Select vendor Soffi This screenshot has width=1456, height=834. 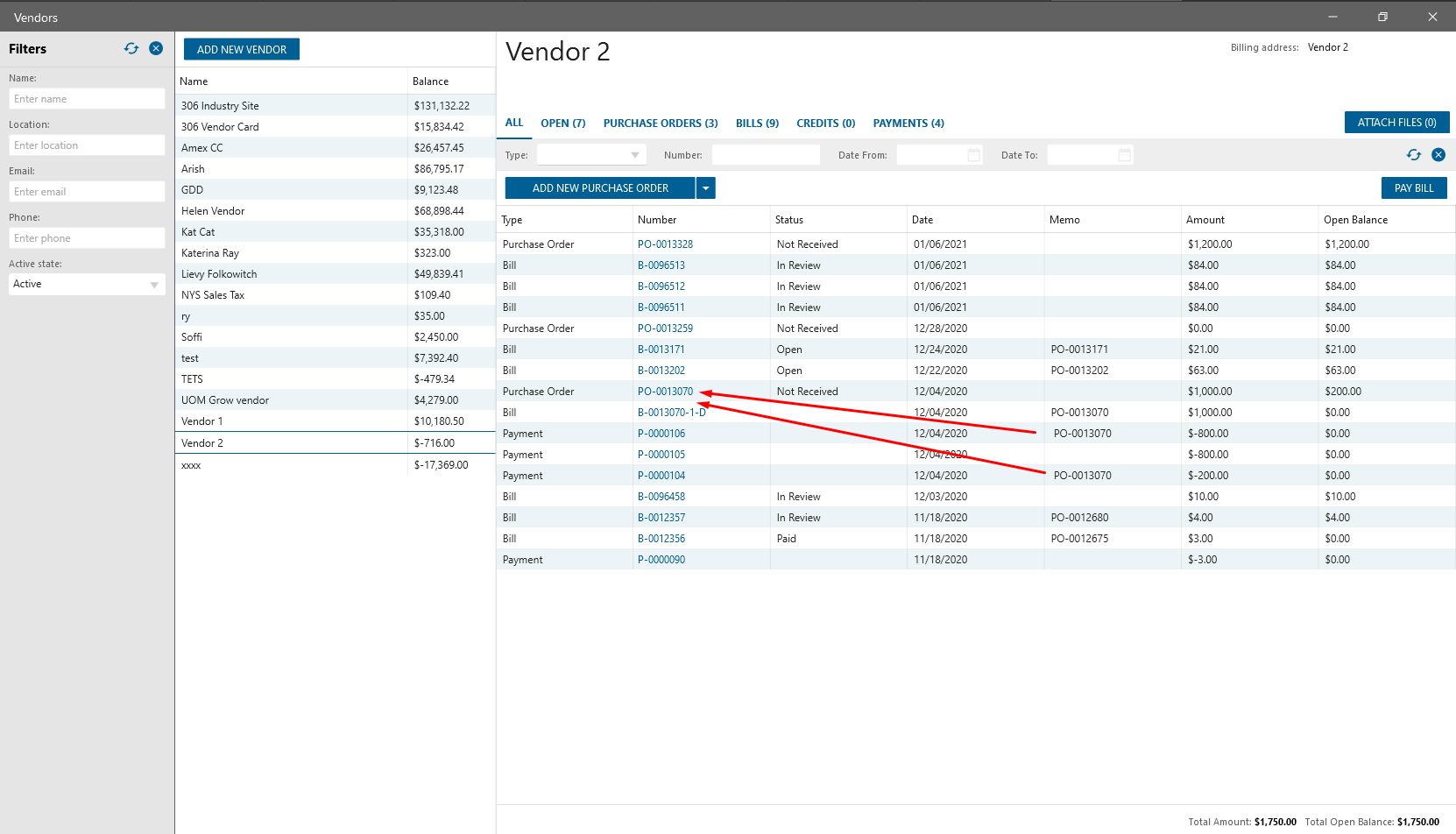click(x=335, y=336)
